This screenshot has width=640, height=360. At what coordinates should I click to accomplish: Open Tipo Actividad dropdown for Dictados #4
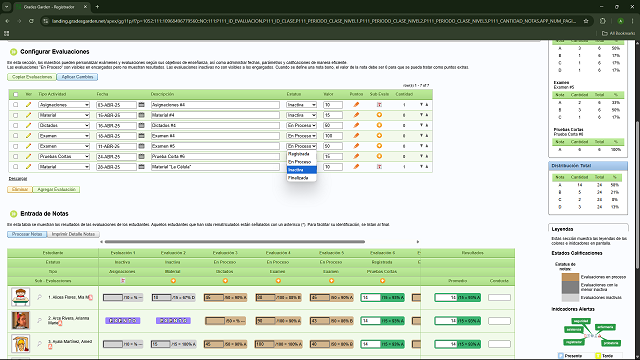point(64,125)
